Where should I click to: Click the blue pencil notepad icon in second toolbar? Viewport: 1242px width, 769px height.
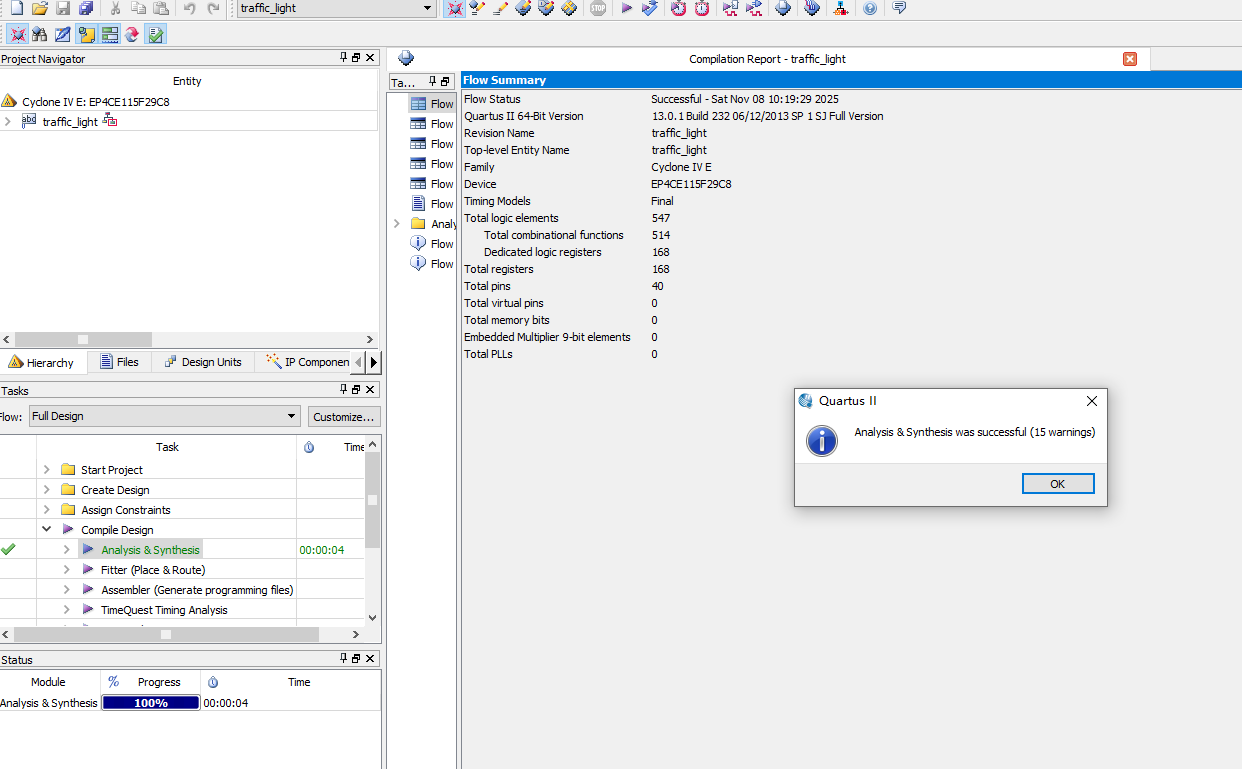63,34
